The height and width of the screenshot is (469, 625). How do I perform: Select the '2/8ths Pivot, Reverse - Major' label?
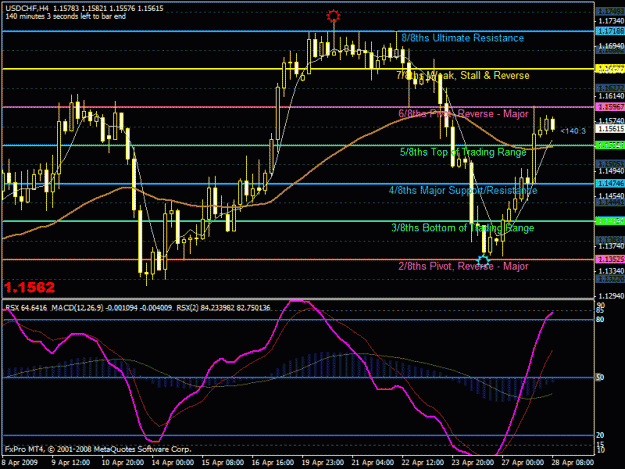(463, 266)
